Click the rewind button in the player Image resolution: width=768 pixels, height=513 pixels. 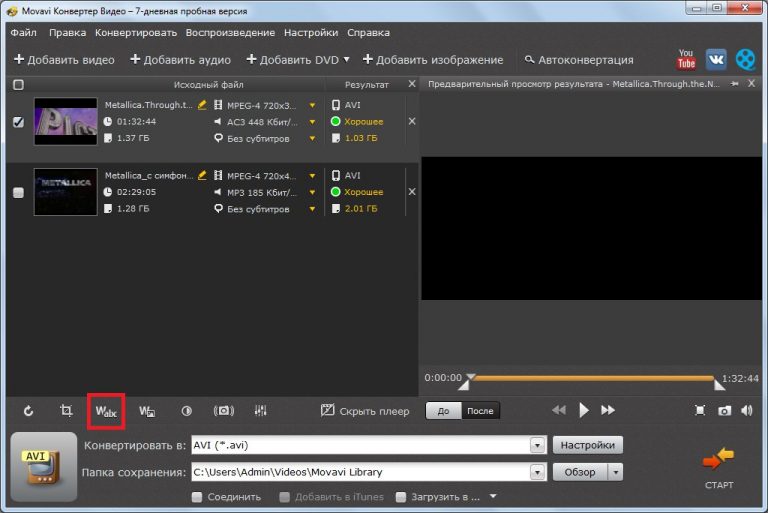[x=559, y=410]
